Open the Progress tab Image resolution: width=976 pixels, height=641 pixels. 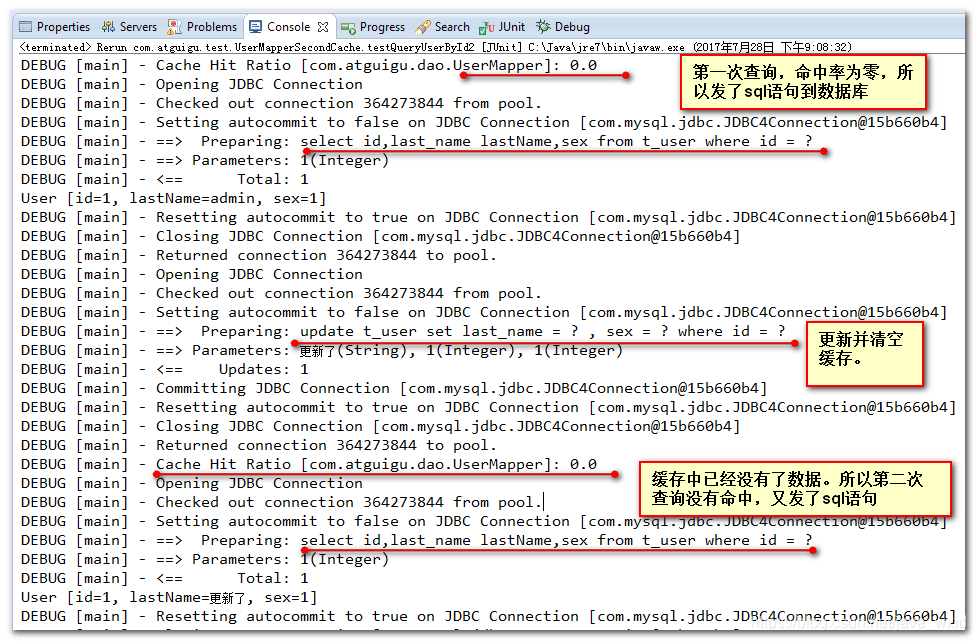click(x=373, y=27)
